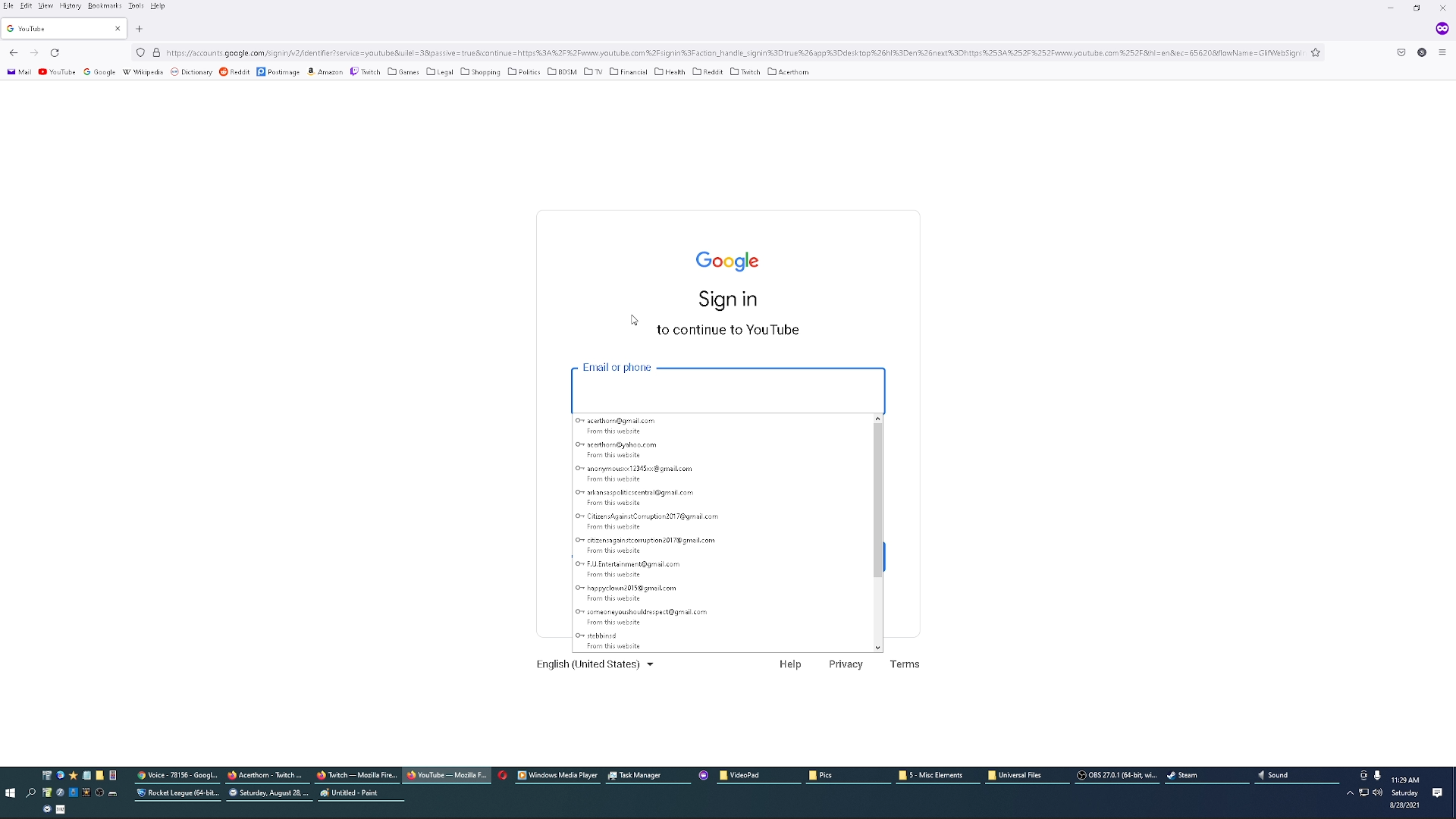The height and width of the screenshot is (819, 1456).
Task: Switch to Acerthorn - Twitch taskbar window
Action: click(265, 775)
